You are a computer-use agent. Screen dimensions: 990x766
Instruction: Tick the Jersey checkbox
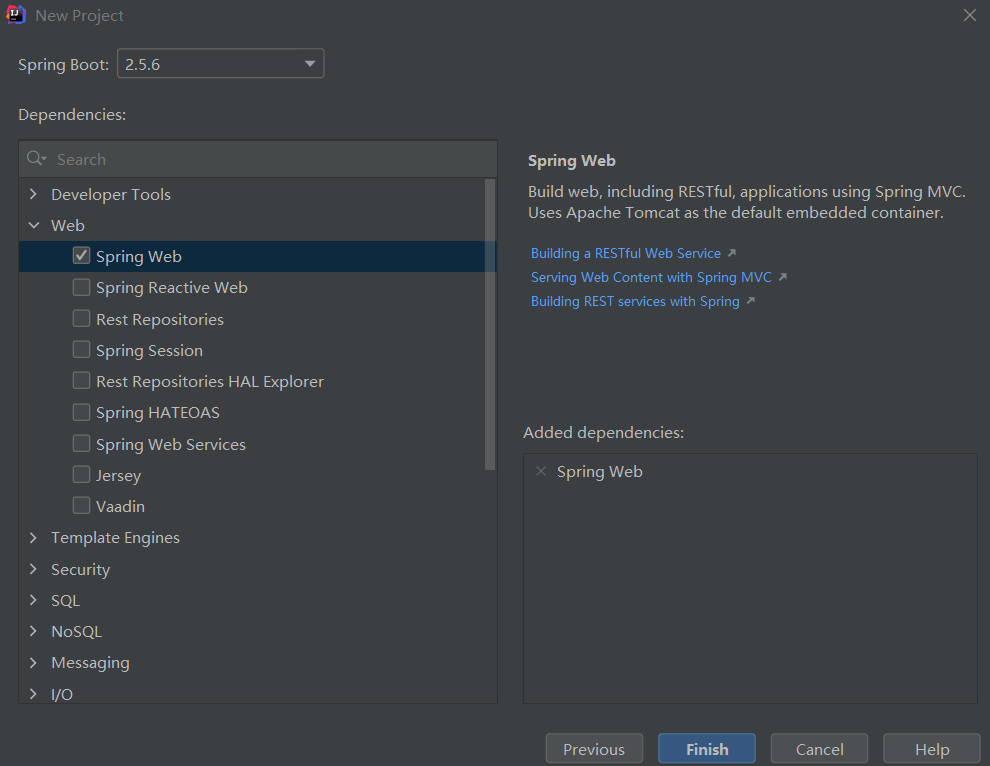tap(81, 474)
